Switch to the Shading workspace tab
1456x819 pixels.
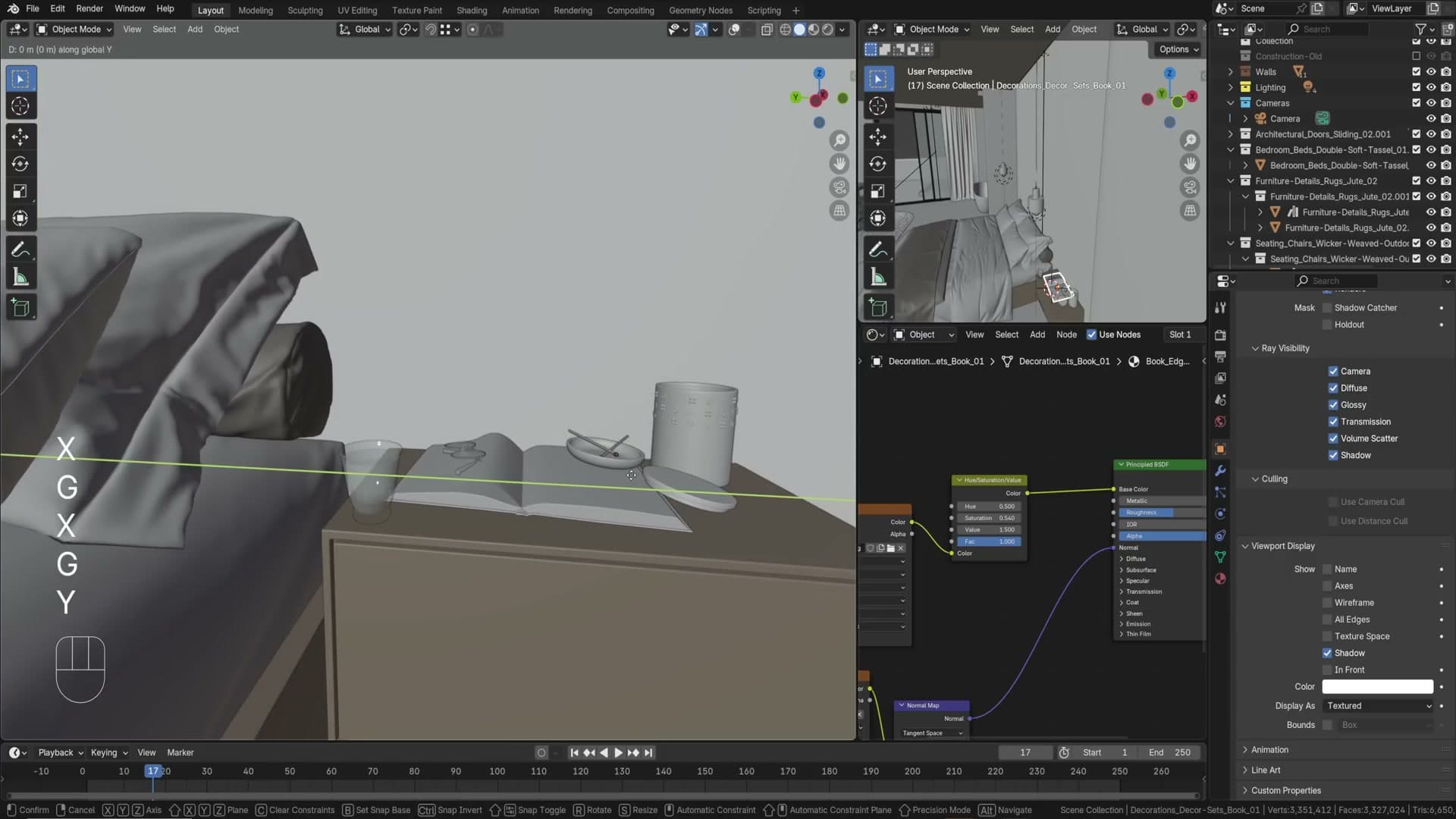472,11
